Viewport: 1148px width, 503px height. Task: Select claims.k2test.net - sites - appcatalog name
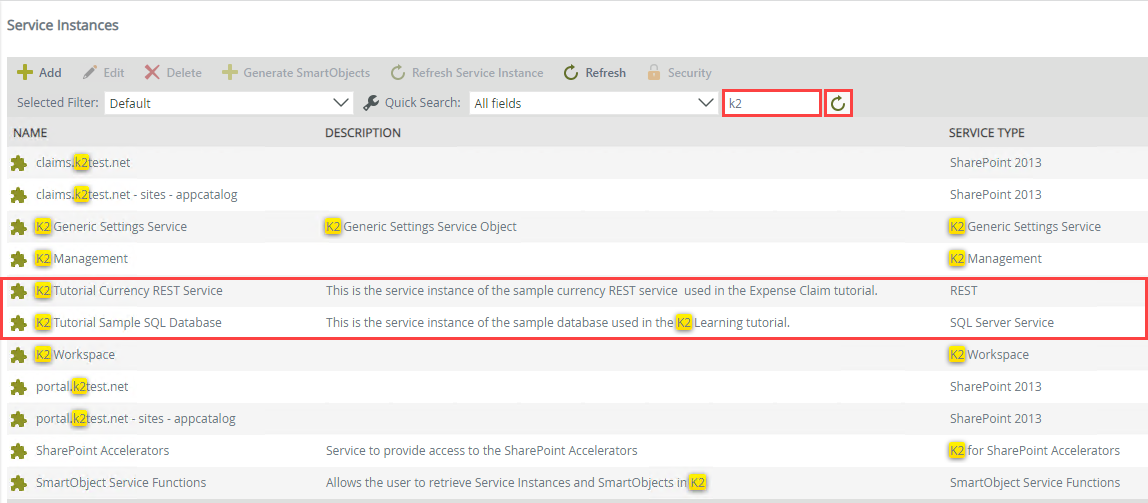pos(136,195)
